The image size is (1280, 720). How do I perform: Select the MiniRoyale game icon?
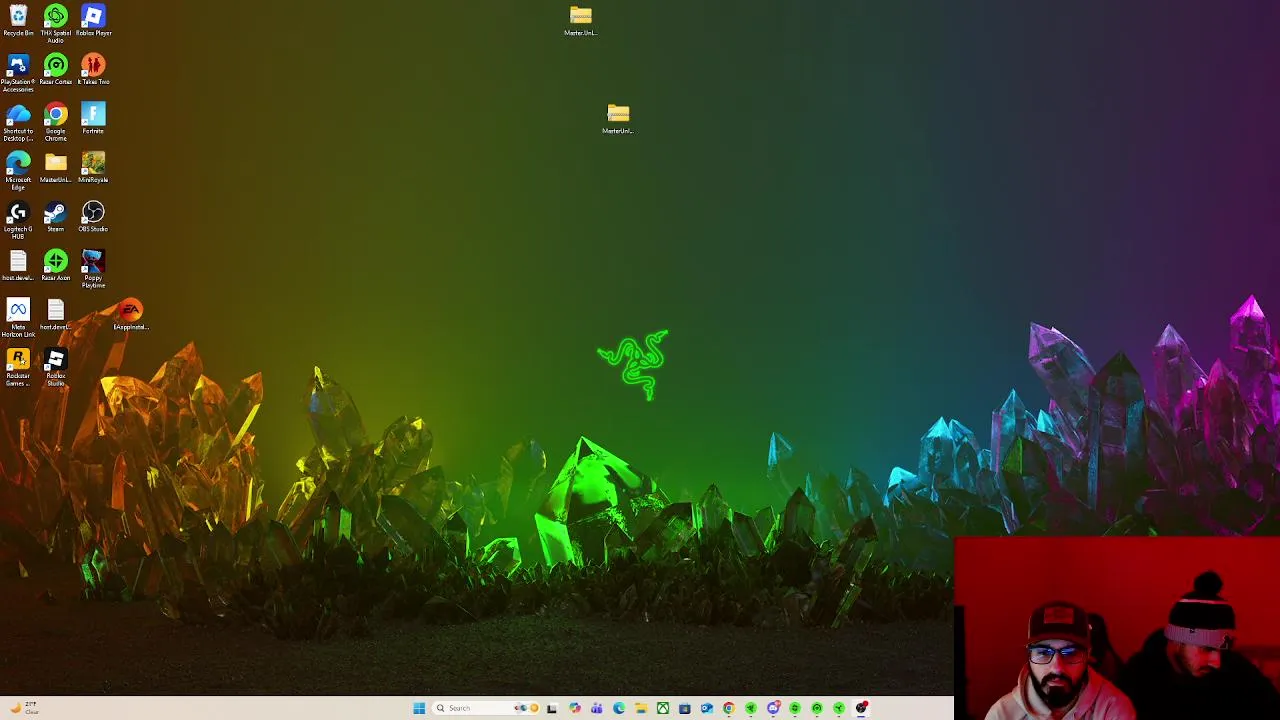[93, 167]
